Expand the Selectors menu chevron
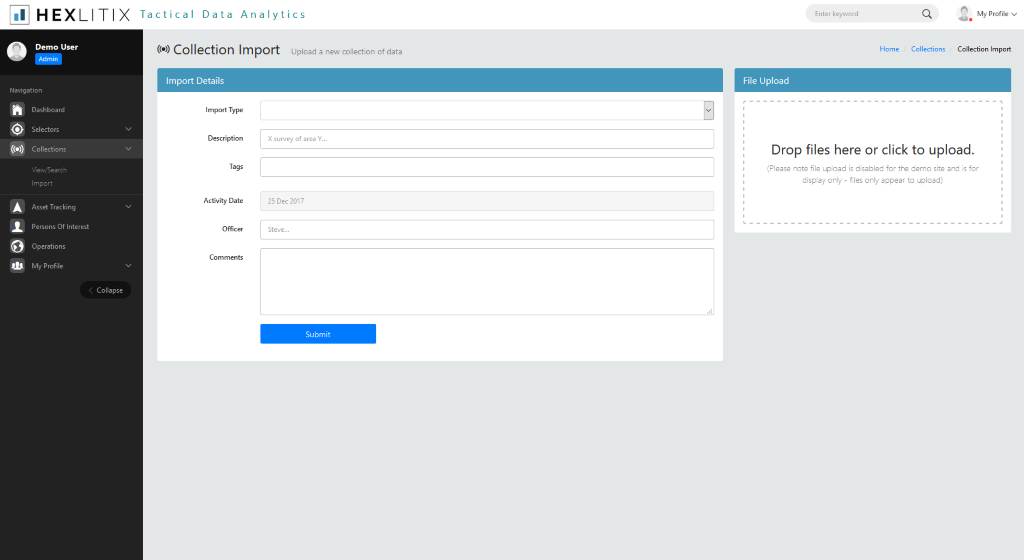1024x560 pixels. [x=128, y=129]
